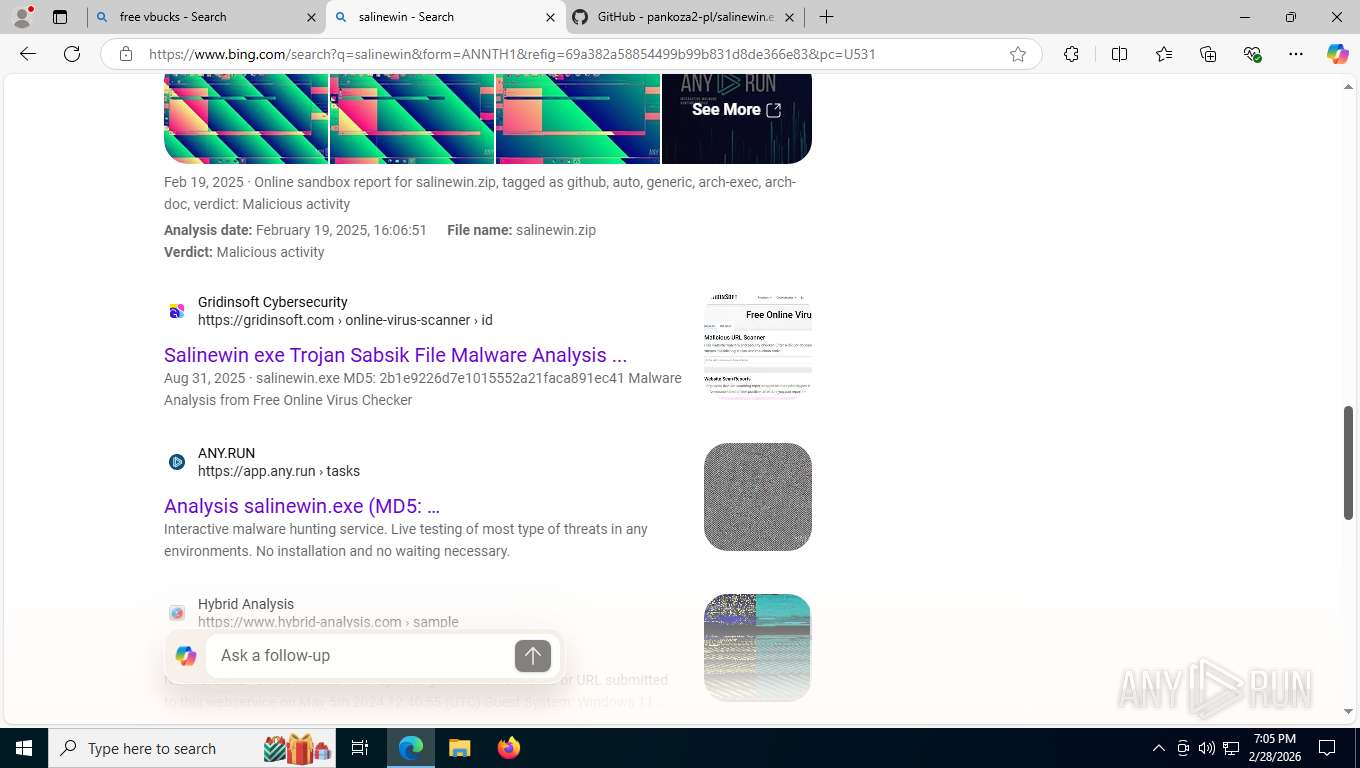Open 'Analysis salinewin.exe (MD5:' result link
The image size is (1360, 768).
pos(302,506)
